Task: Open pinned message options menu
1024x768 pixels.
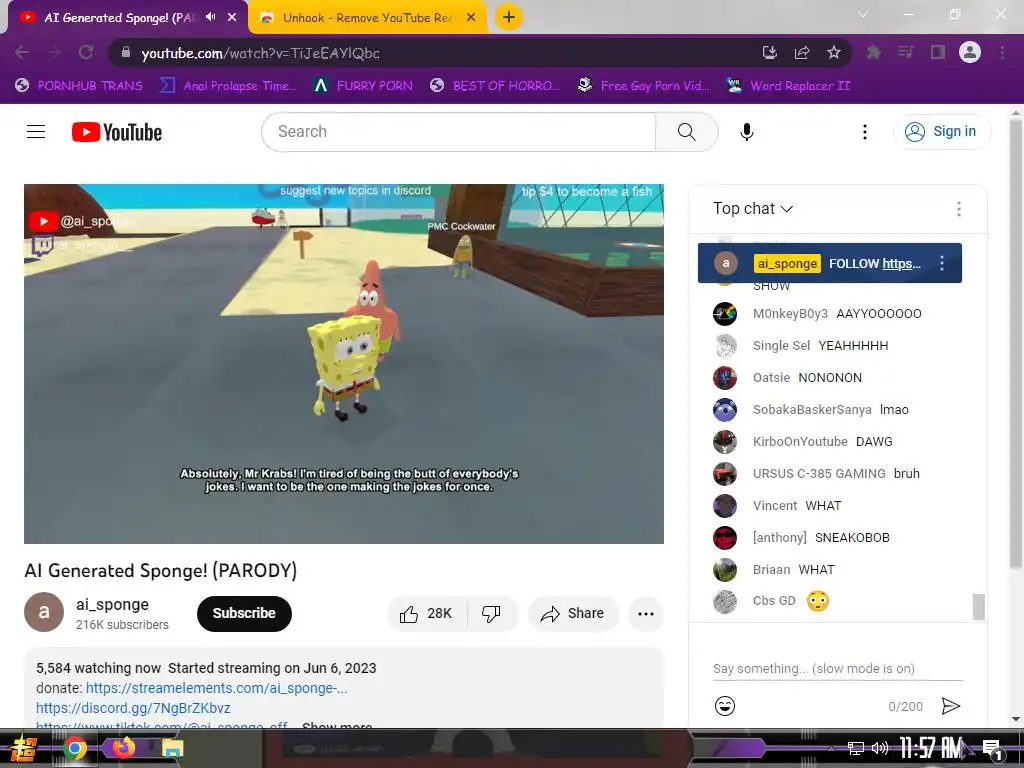Action: click(942, 263)
